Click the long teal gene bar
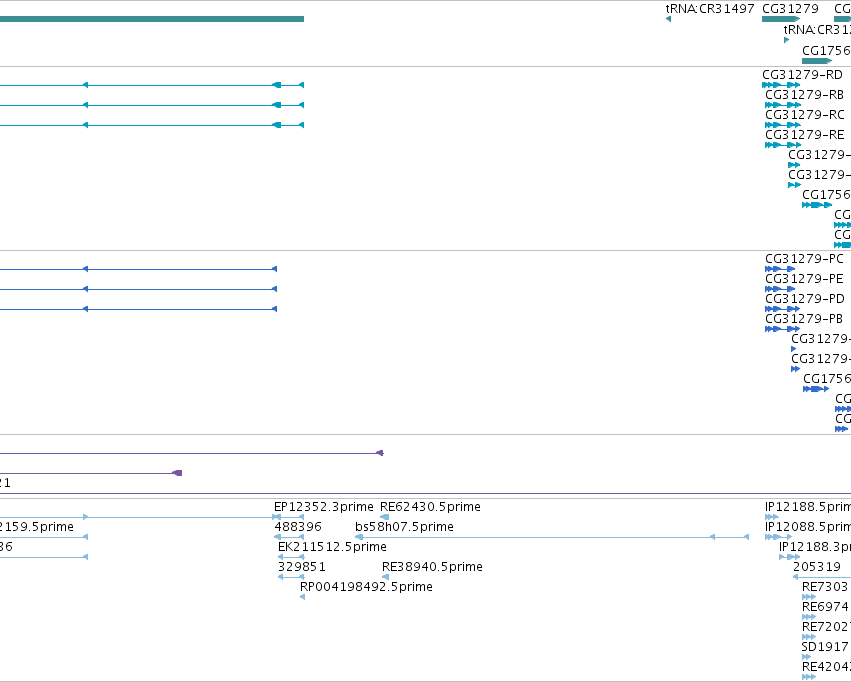This screenshot has height=682, width=851. [x=152, y=19]
